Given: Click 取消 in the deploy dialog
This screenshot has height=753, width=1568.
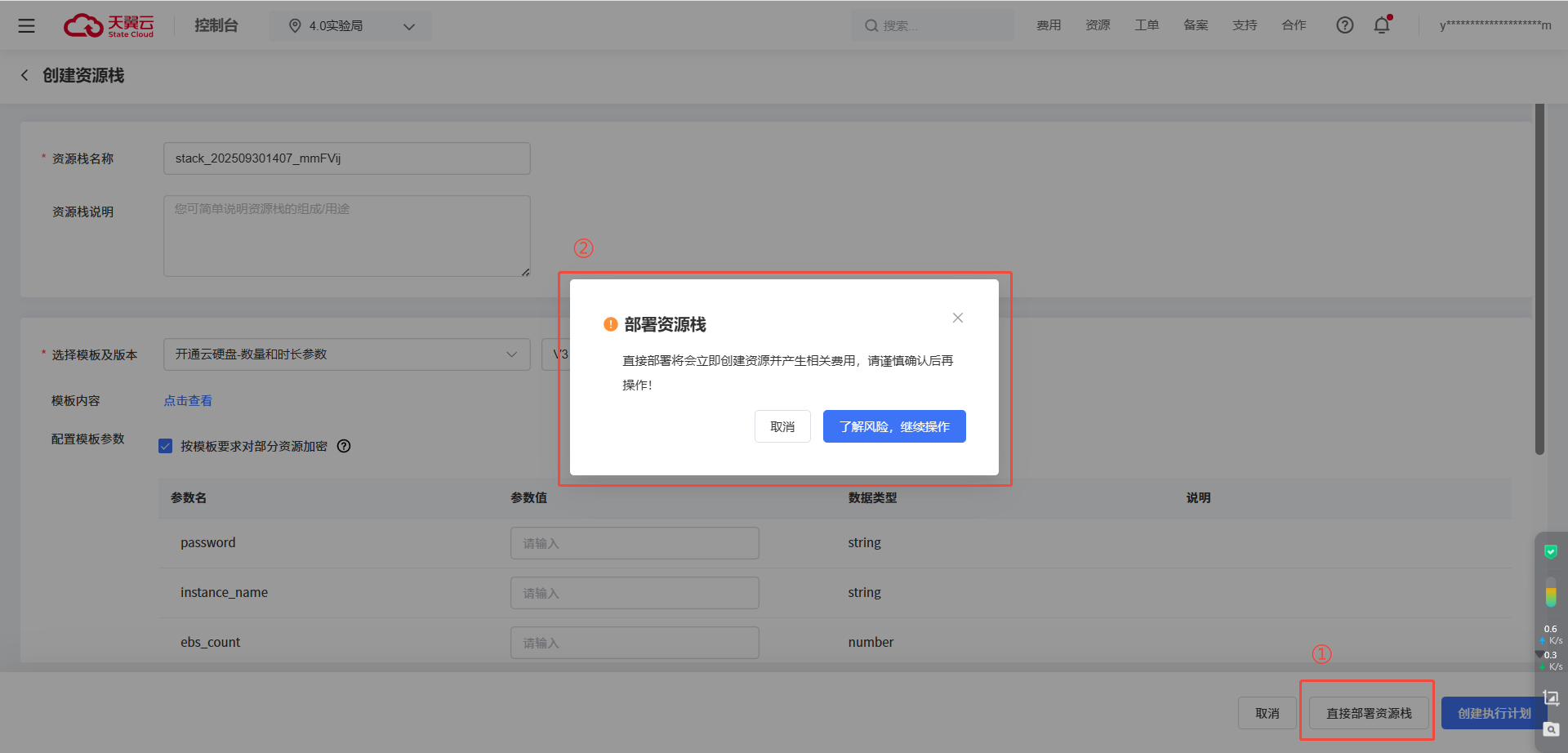Looking at the screenshot, I should tap(782, 426).
